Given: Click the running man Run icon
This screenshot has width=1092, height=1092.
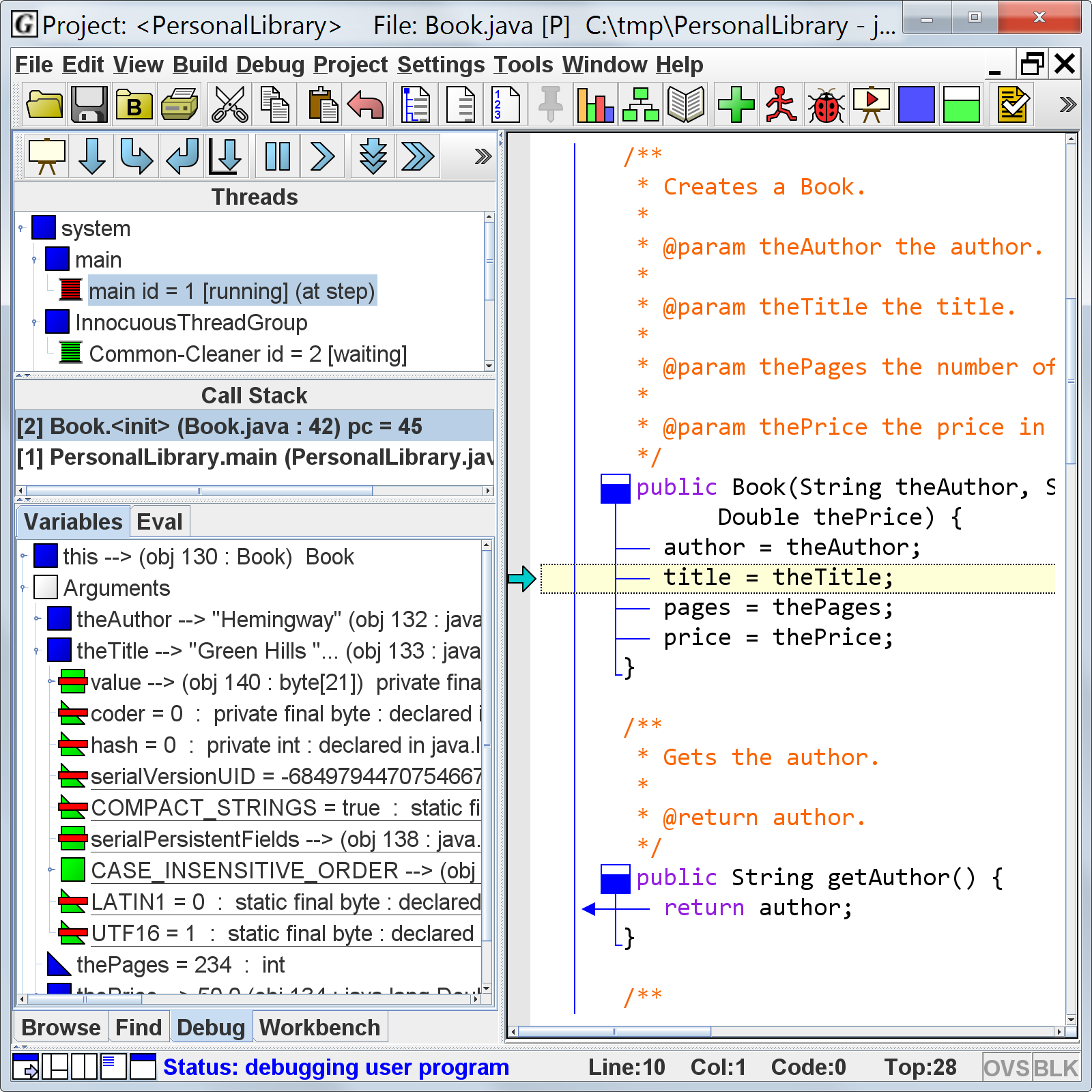Looking at the screenshot, I should click(x=781, y=105).
